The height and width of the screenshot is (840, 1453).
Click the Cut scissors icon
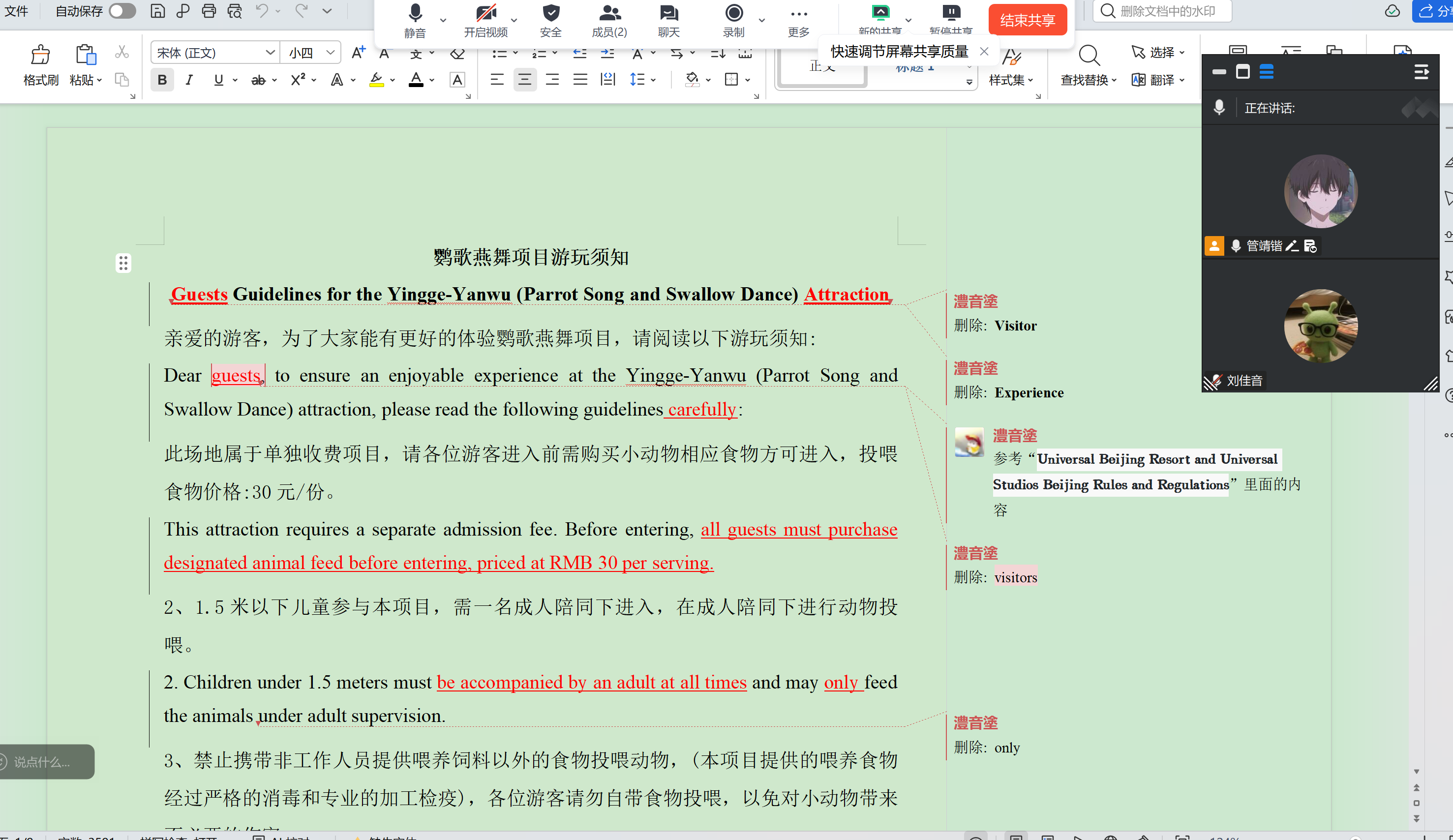pos(121,52)
